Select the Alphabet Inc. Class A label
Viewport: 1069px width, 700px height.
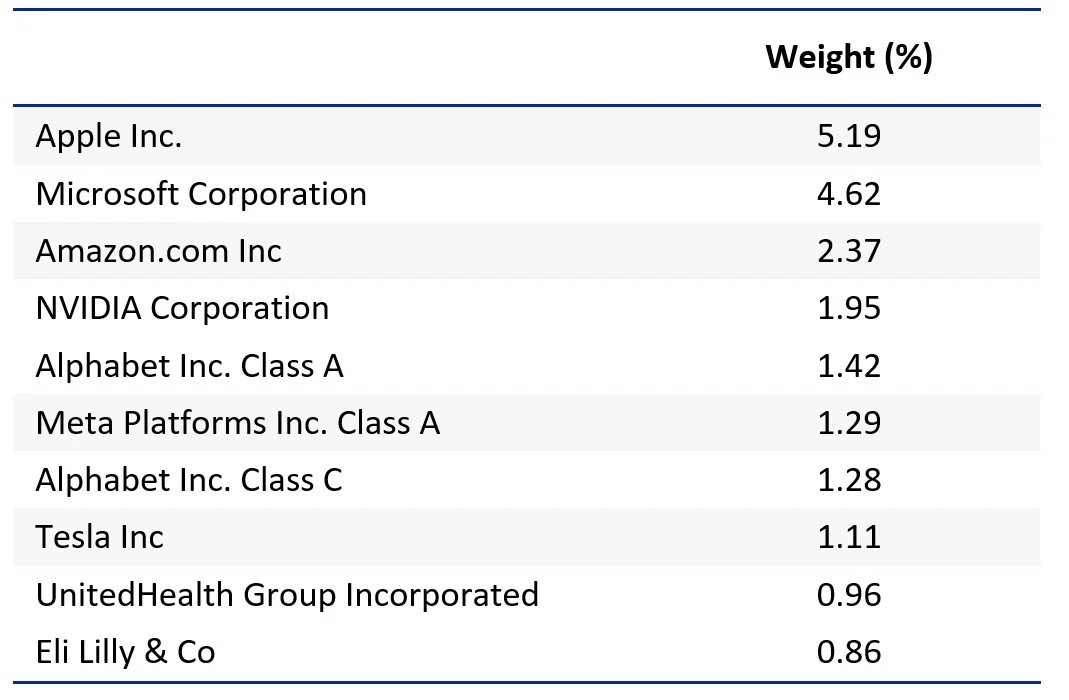point(190,366)
